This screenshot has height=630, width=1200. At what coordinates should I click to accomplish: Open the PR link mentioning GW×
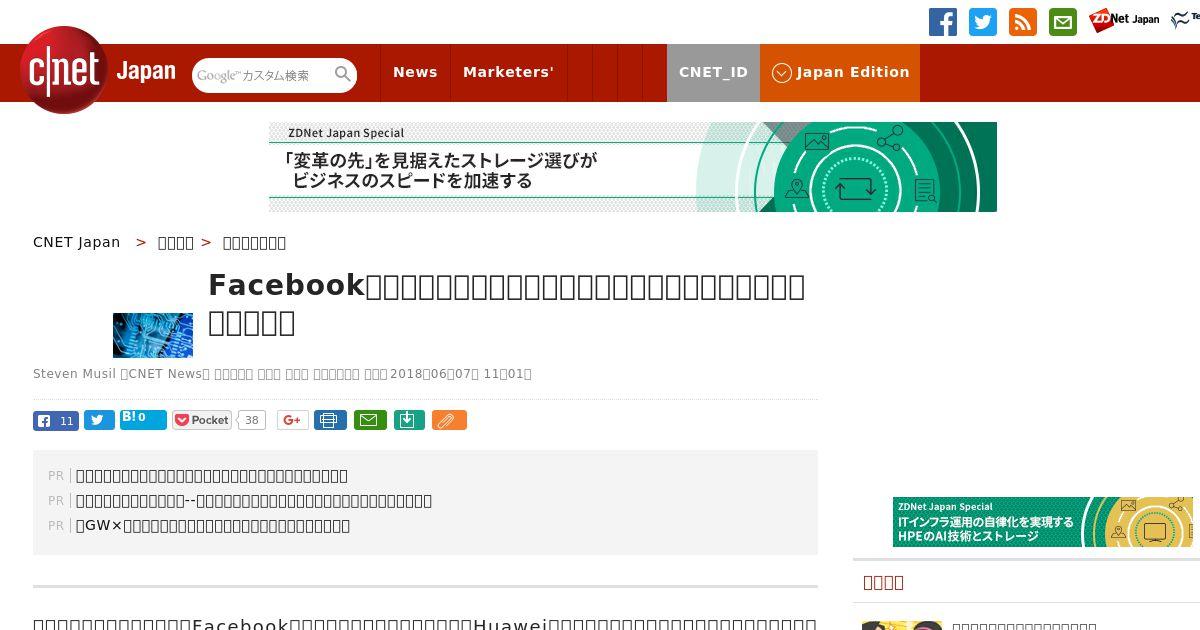click(213, 526)
